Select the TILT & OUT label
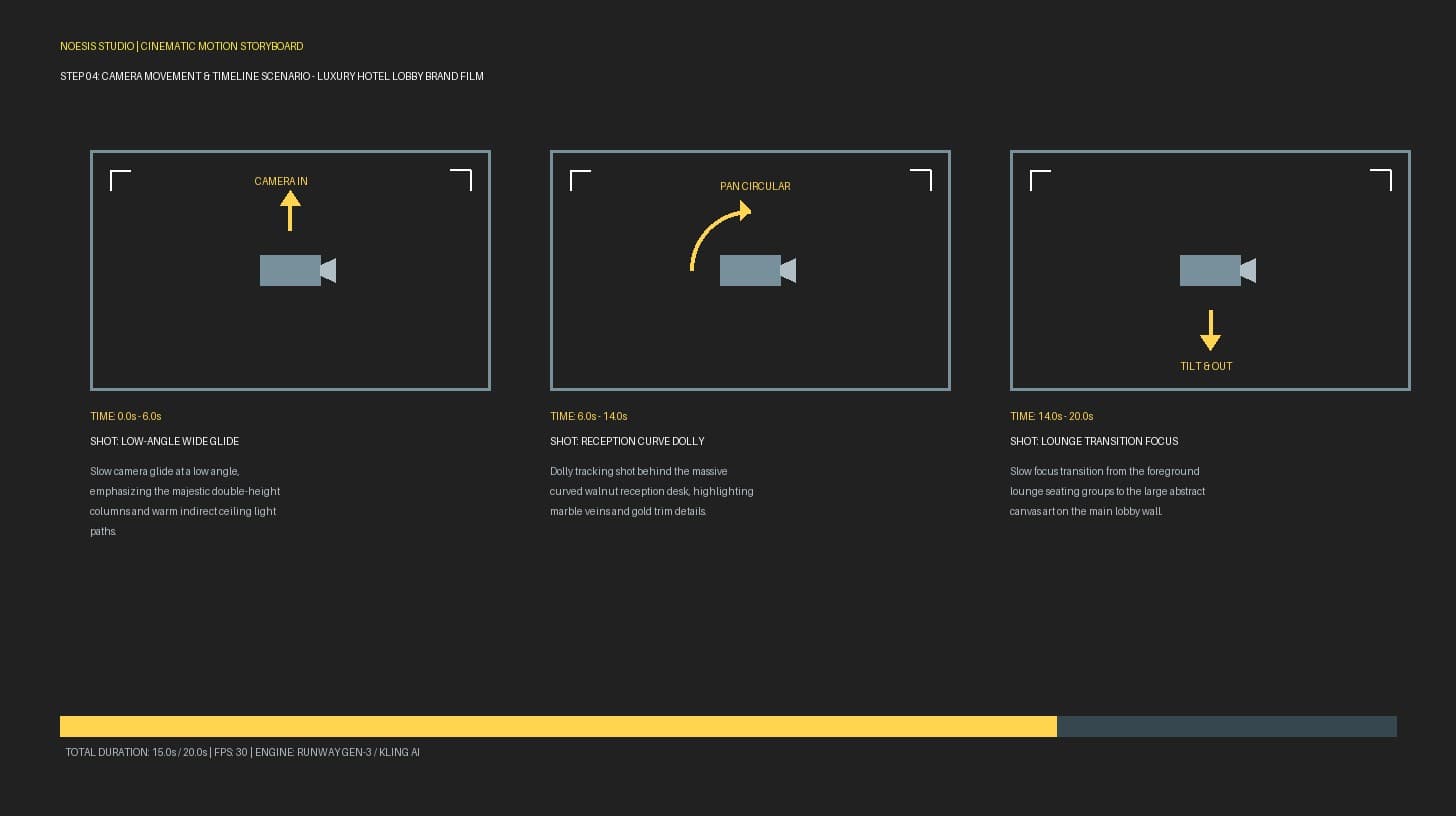Screen dimensions: 1456x816 pyautogui.click(x=1206, y=366)
